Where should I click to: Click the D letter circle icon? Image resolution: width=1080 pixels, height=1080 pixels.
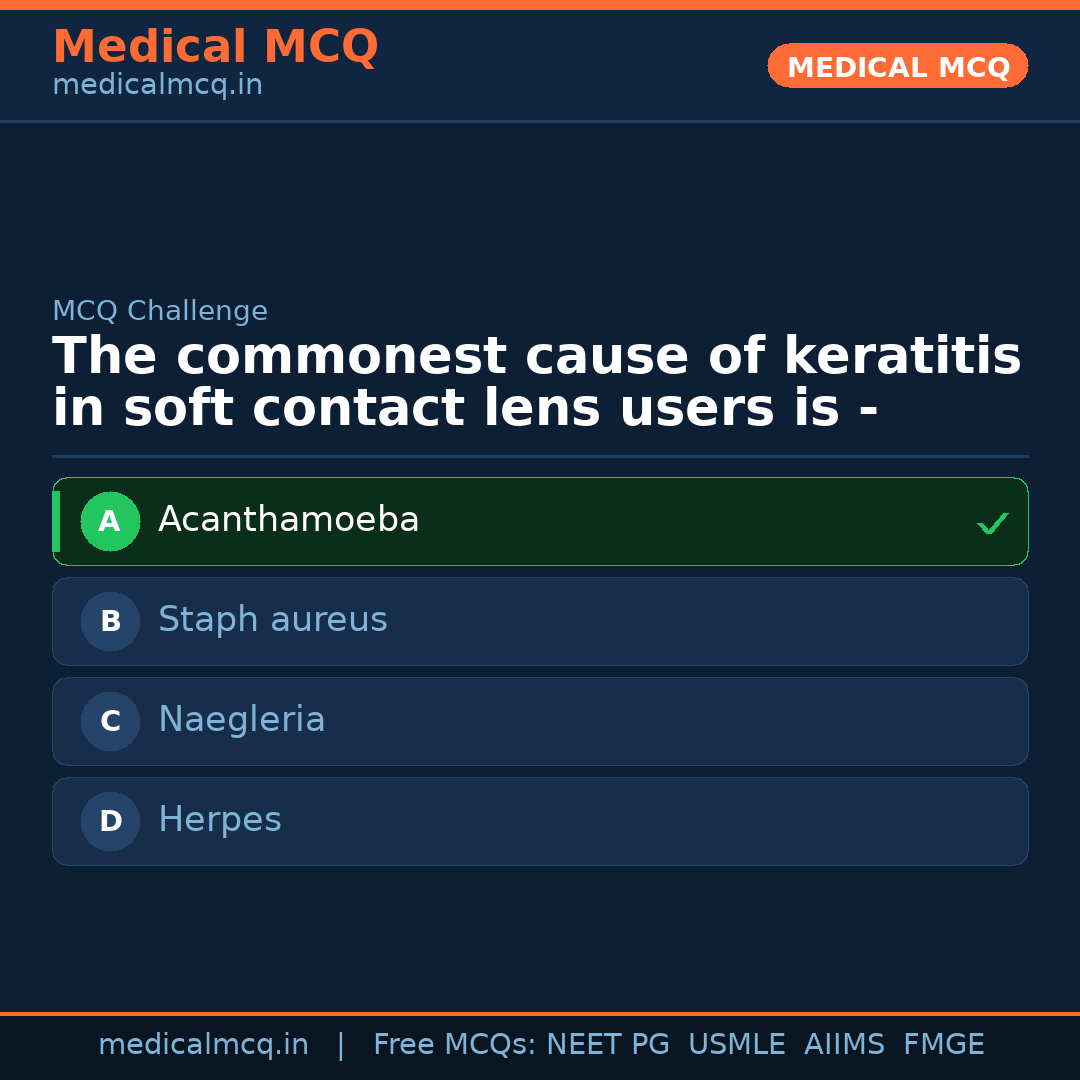110,821
